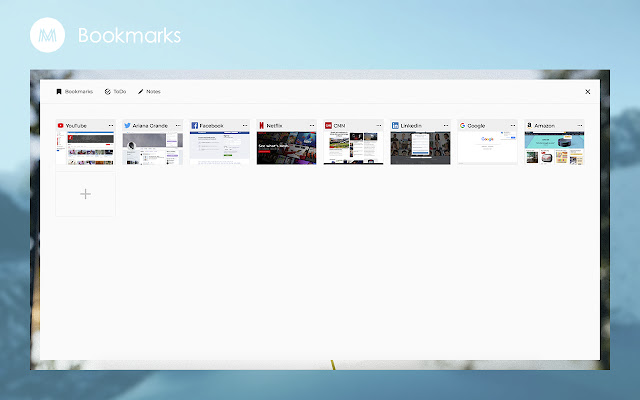Click the Netflix N icon

pos(262,126)
